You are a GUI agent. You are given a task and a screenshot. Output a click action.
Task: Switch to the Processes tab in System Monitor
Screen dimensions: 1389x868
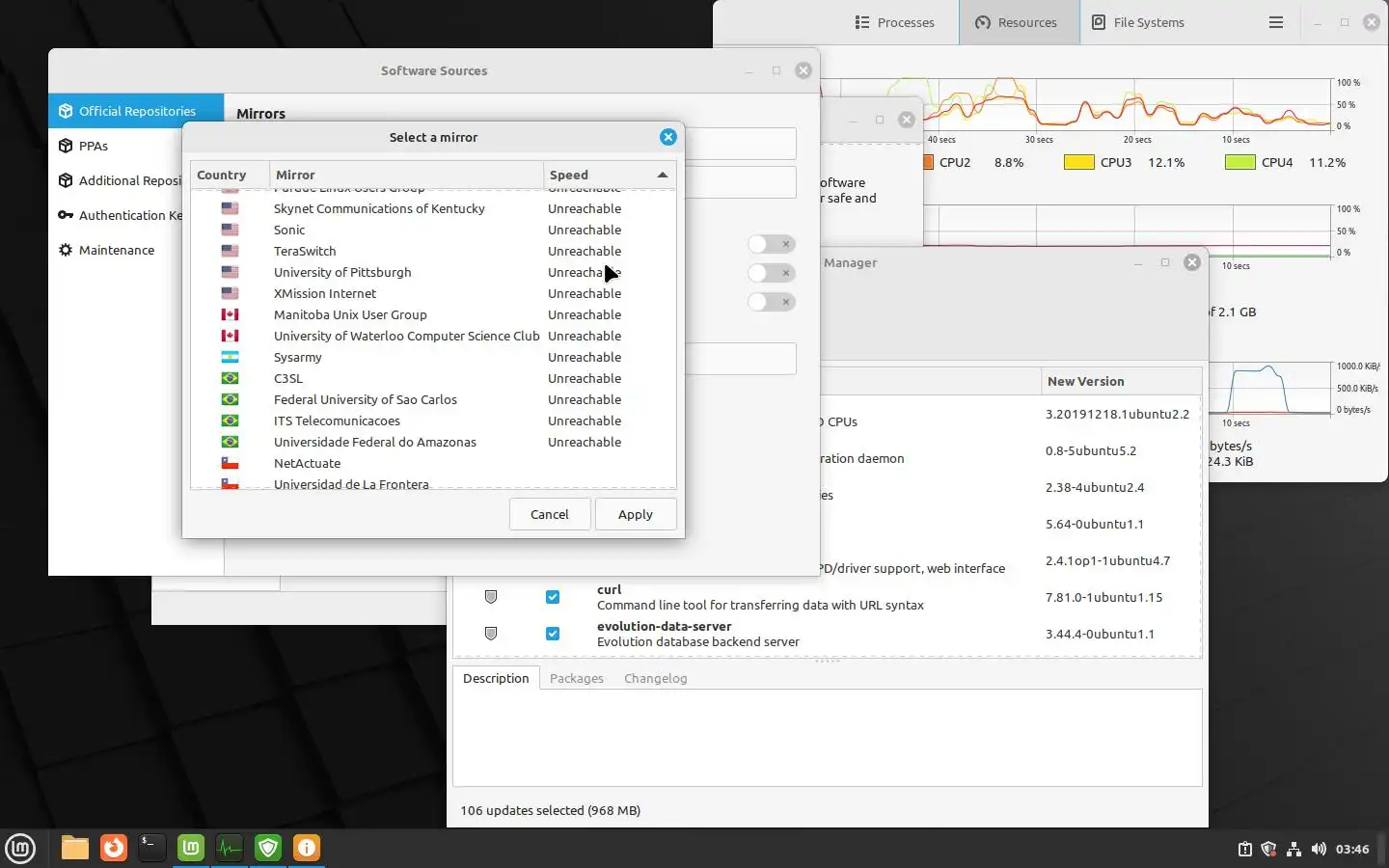tap(895, 22)
